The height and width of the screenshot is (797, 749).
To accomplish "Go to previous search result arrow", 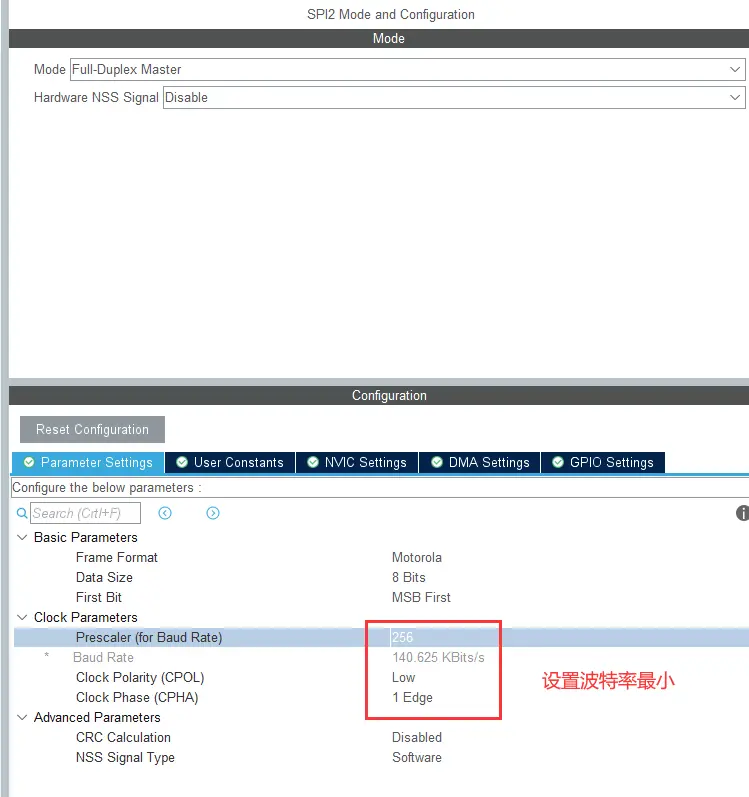I will point(165,513).
